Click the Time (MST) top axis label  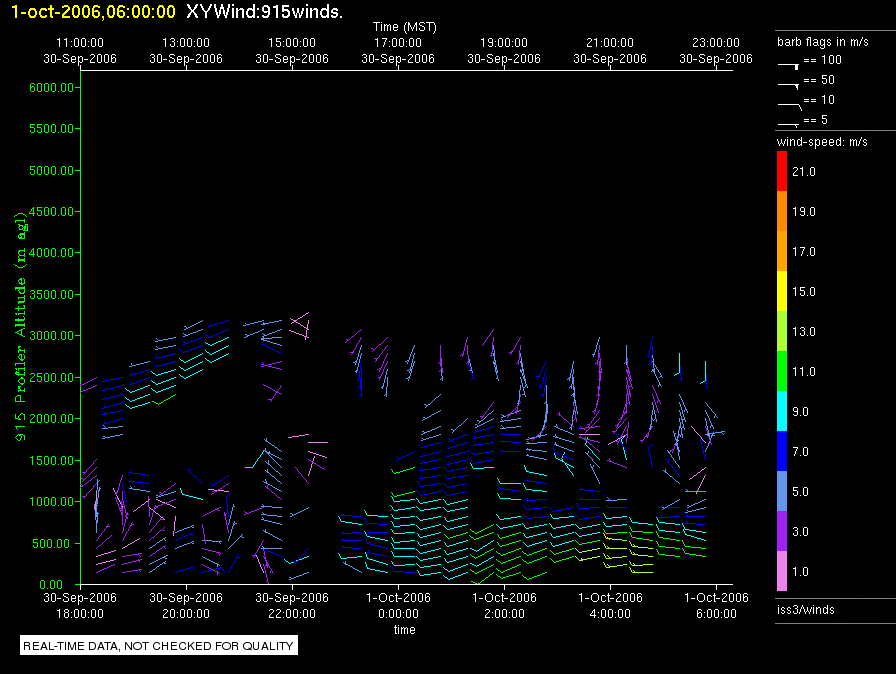(404, 27)
